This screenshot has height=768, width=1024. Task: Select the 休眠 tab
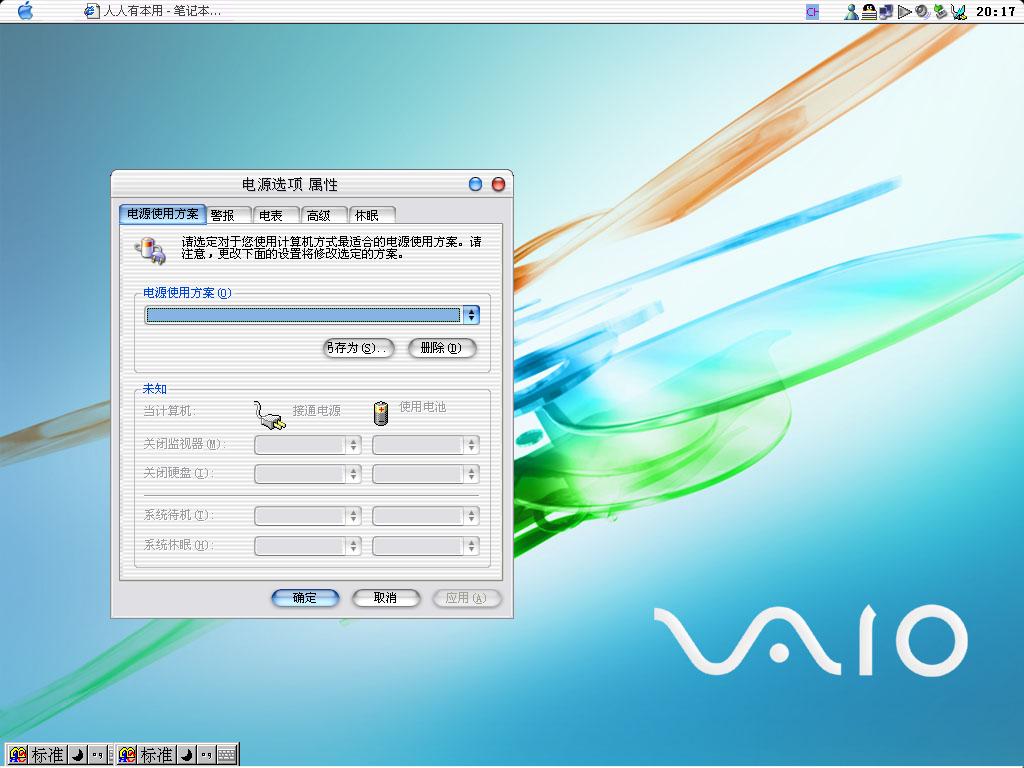point(372,216)
